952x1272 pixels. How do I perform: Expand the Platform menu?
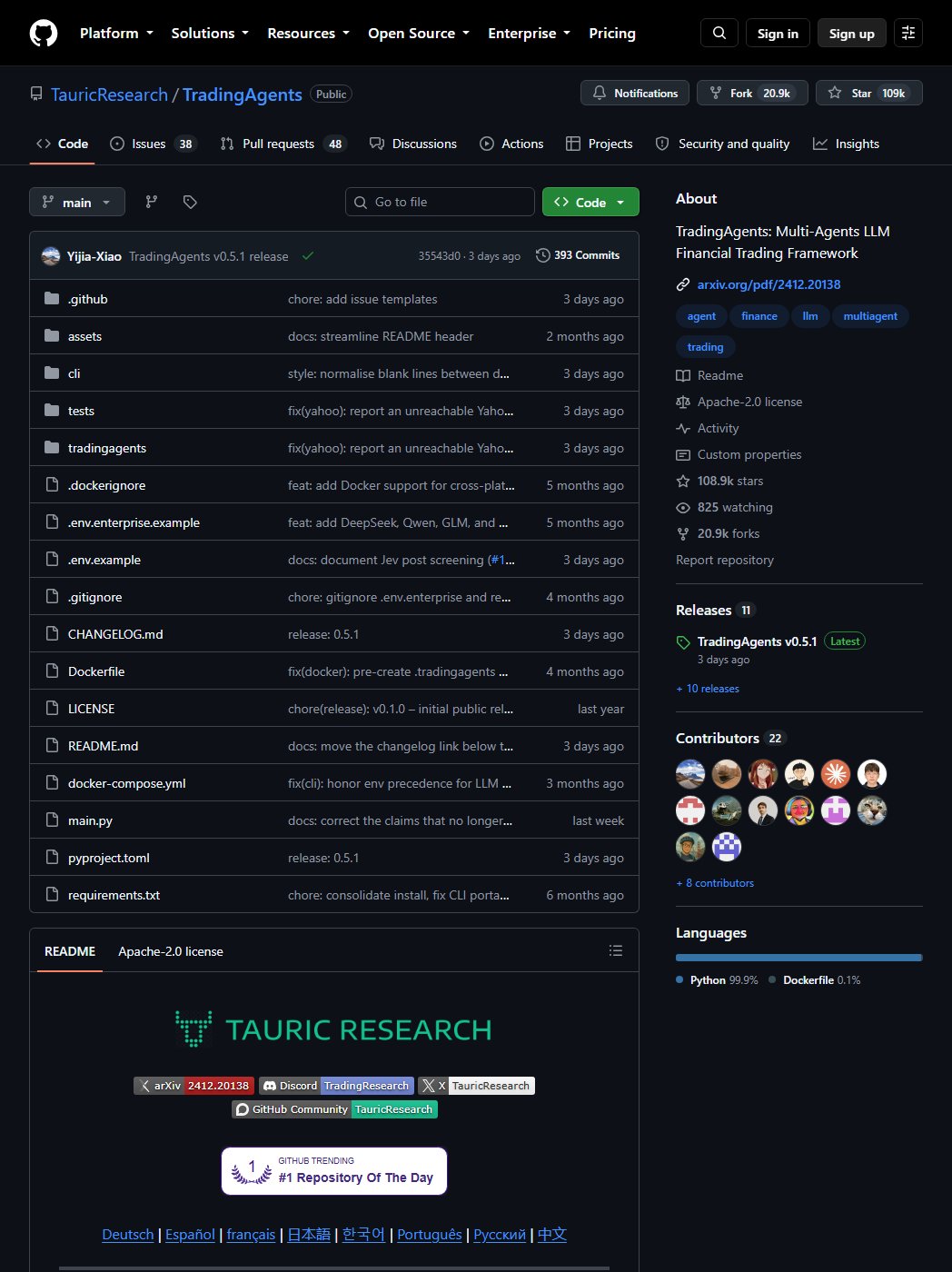tap(116, 33)
